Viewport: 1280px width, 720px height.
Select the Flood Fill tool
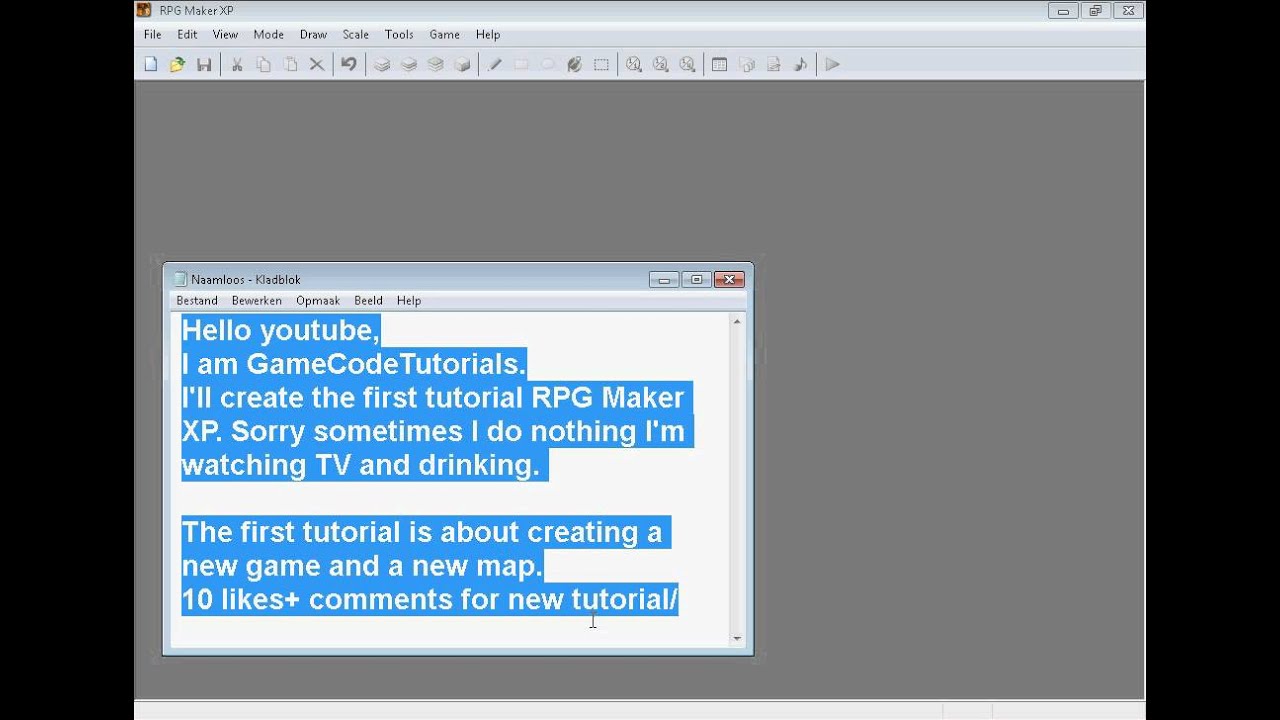(574, 64)
